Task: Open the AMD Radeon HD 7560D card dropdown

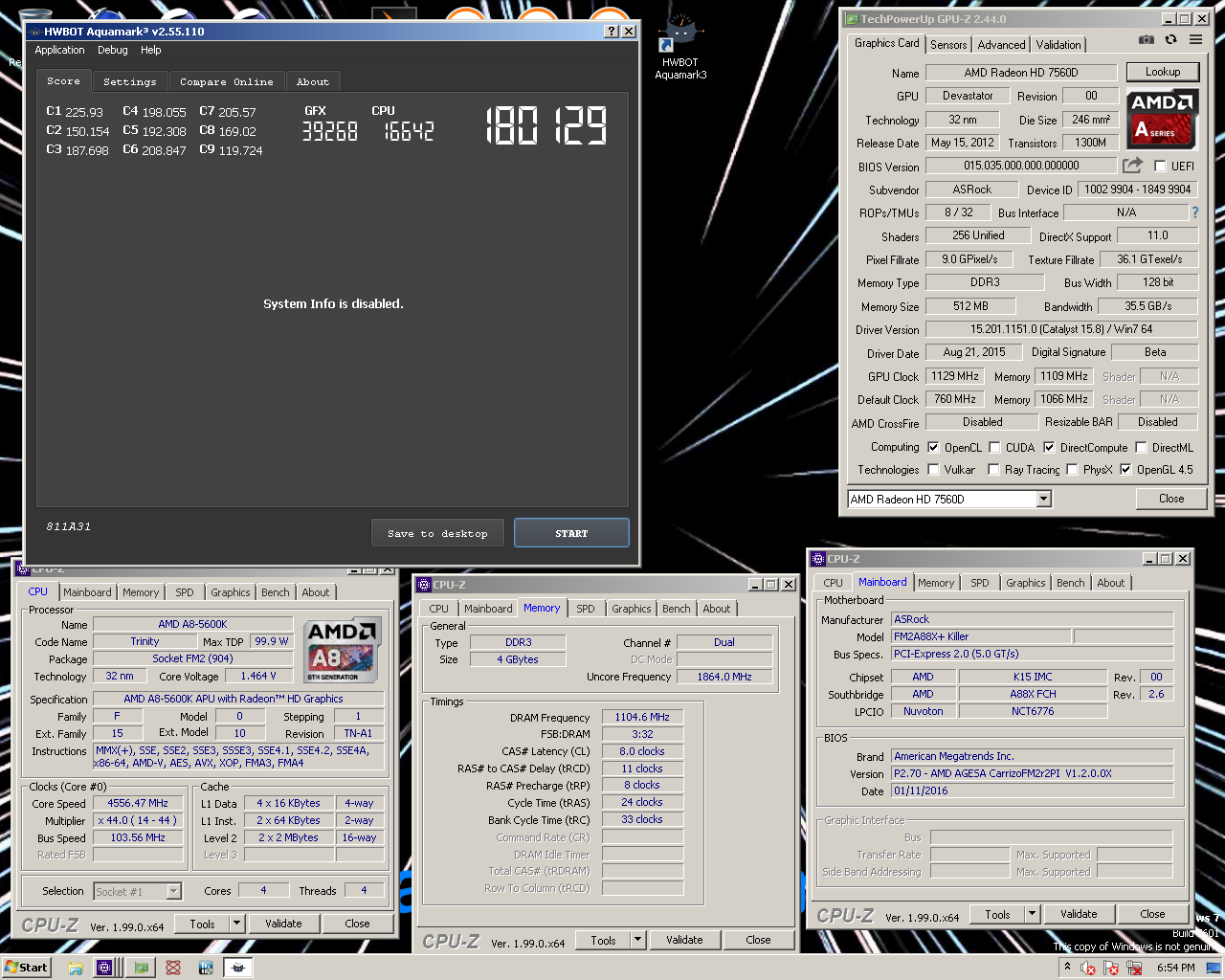Action: (x=1043, y=499)
